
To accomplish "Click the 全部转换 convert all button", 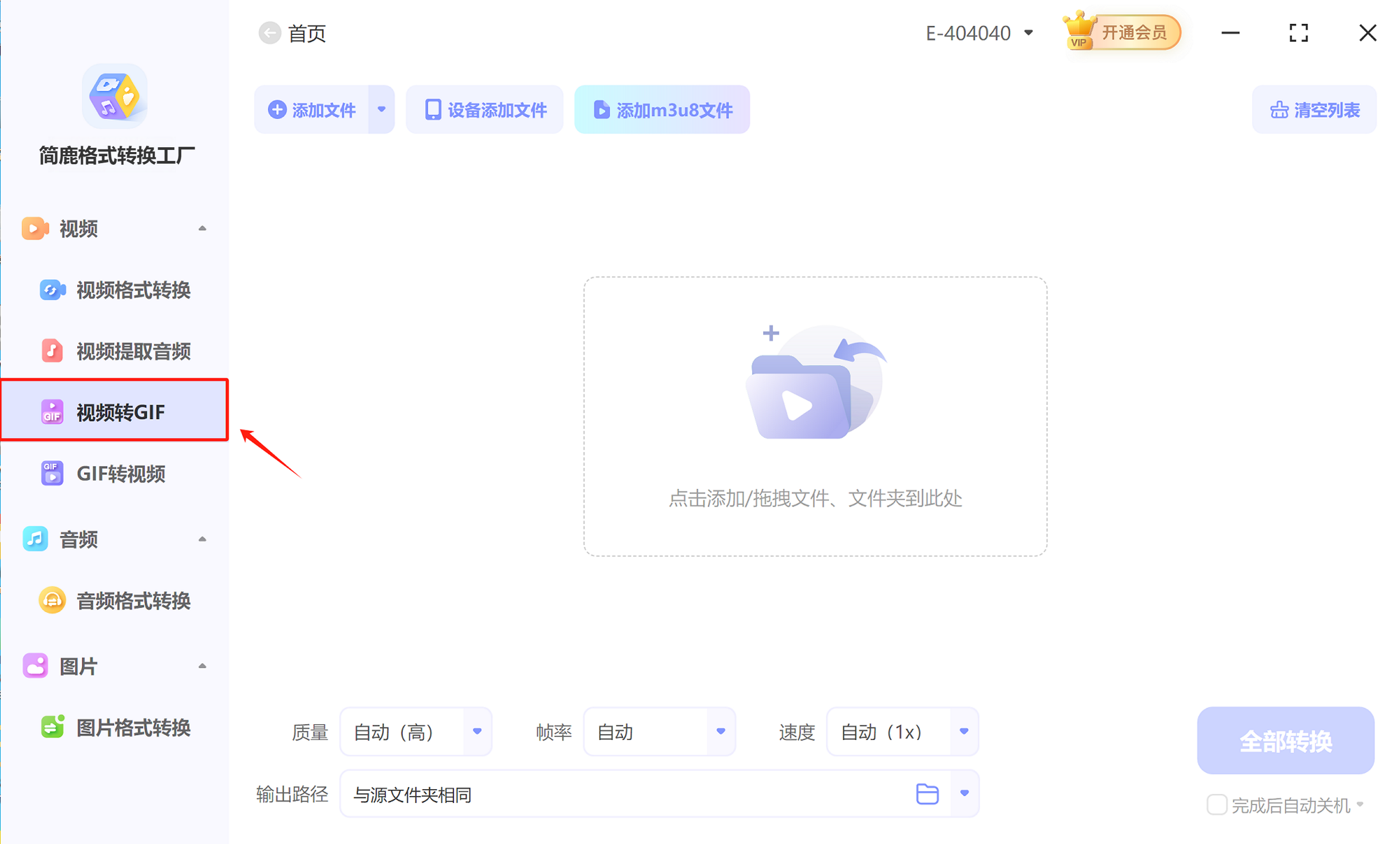I will click(x=1285, y=741).
